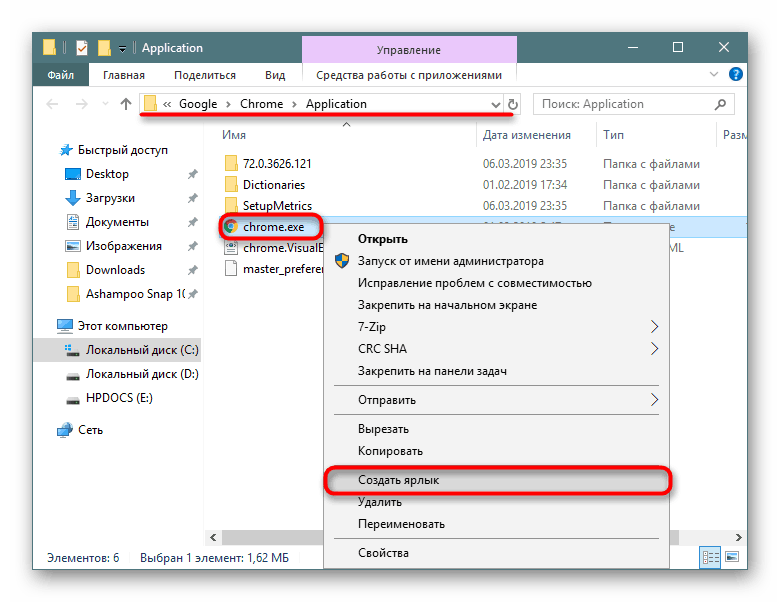
Task: Click Chrome in the address path
Action: (262, 104)
